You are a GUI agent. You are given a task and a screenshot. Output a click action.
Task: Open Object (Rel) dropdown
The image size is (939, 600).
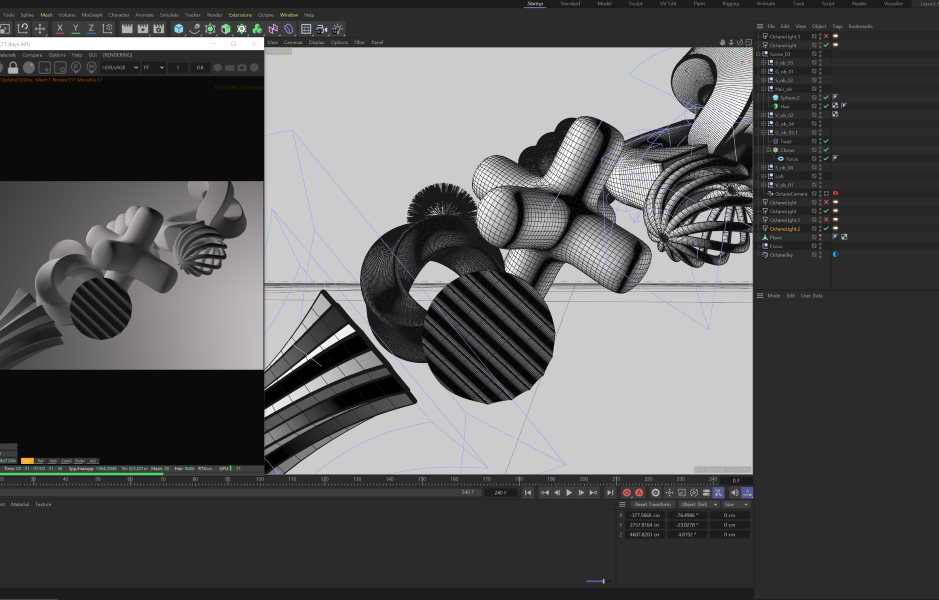pyautogui.click(x=698, y=505)
